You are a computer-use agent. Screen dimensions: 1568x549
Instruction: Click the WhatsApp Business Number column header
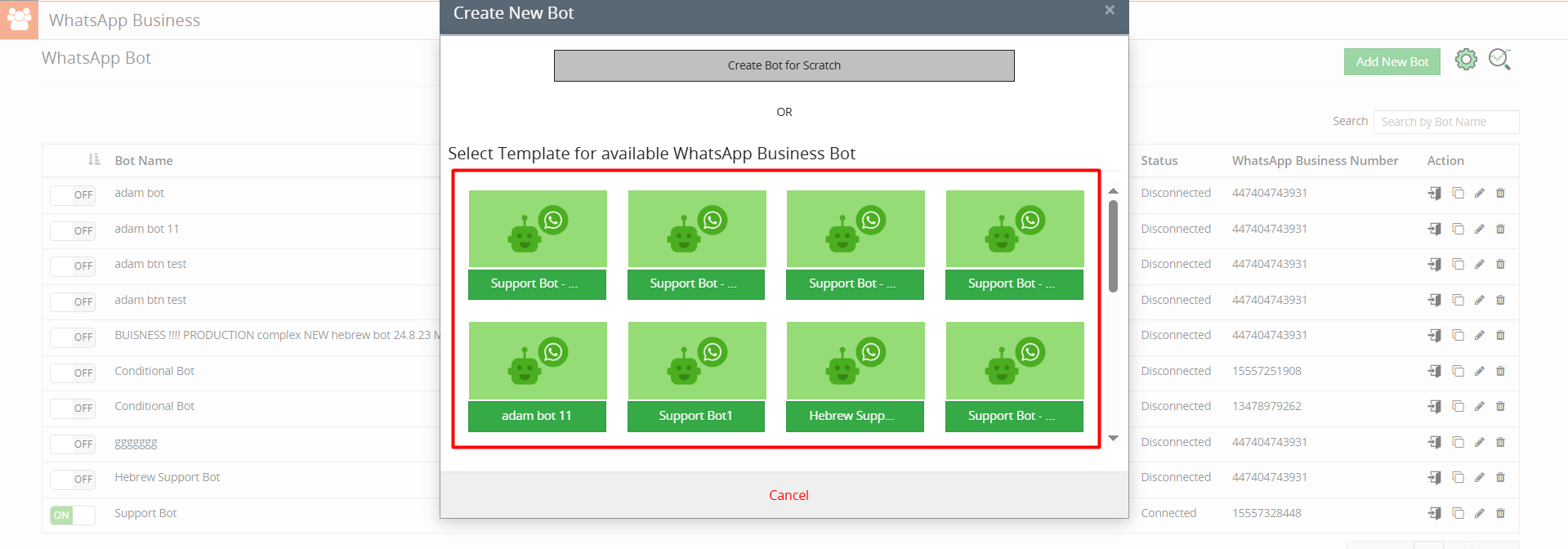[x=1316, y=161]
